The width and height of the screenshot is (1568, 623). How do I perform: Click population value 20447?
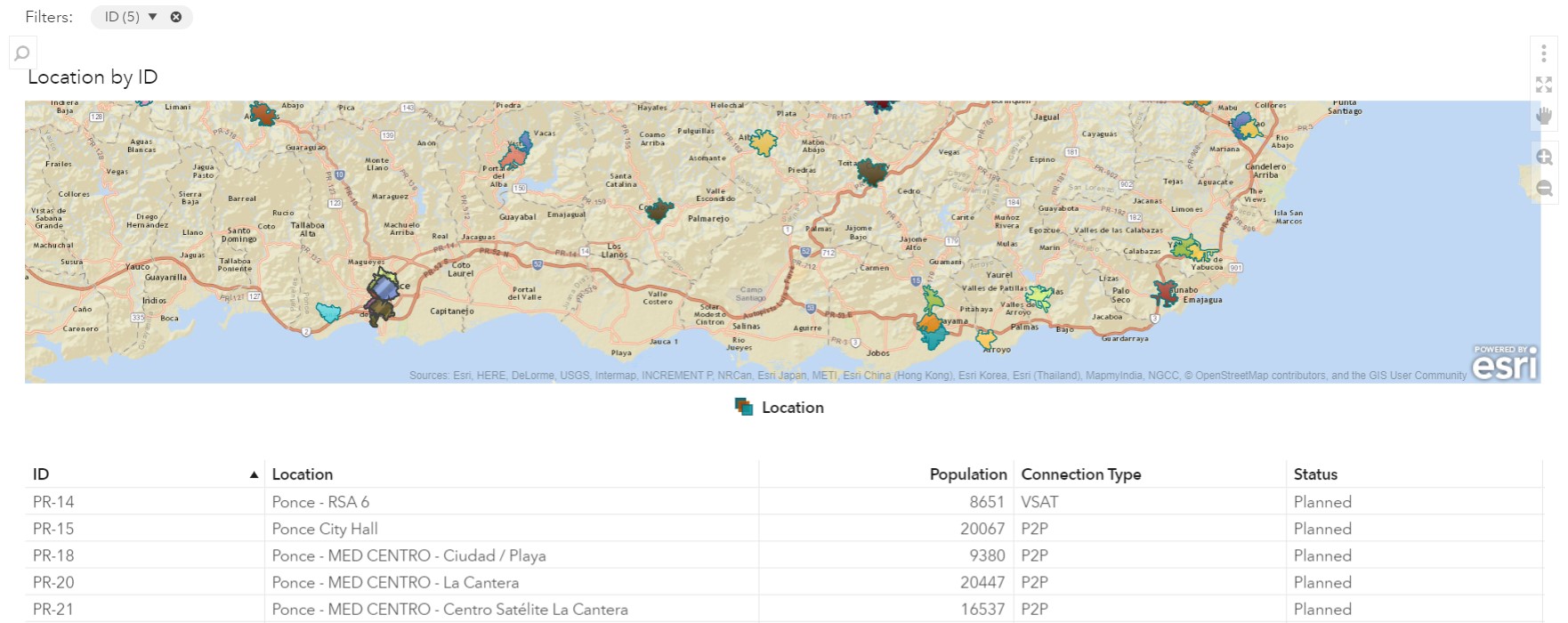[982, 582]
